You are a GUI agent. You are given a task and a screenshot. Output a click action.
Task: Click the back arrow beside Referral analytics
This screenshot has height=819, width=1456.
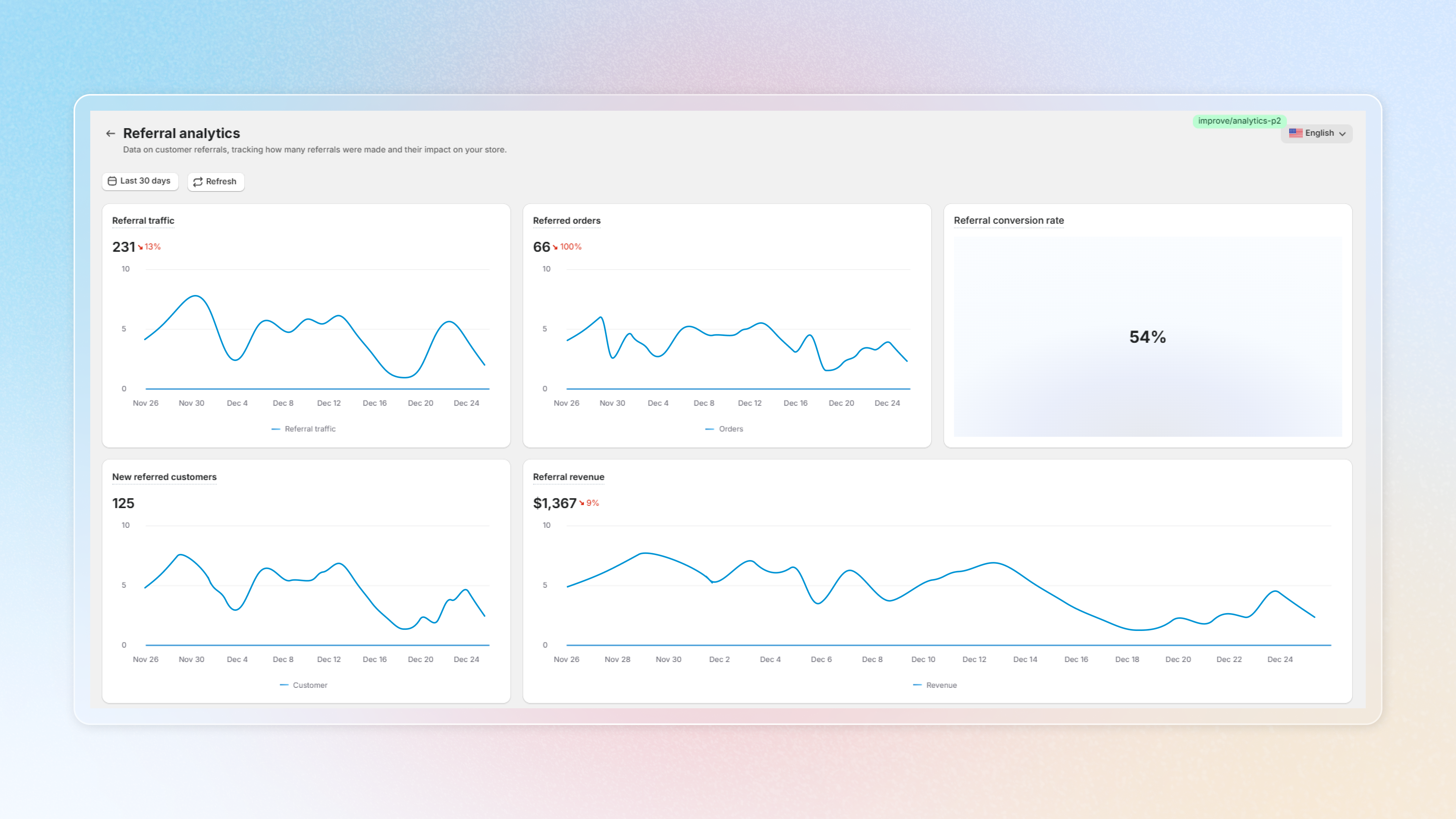point(110,133)
